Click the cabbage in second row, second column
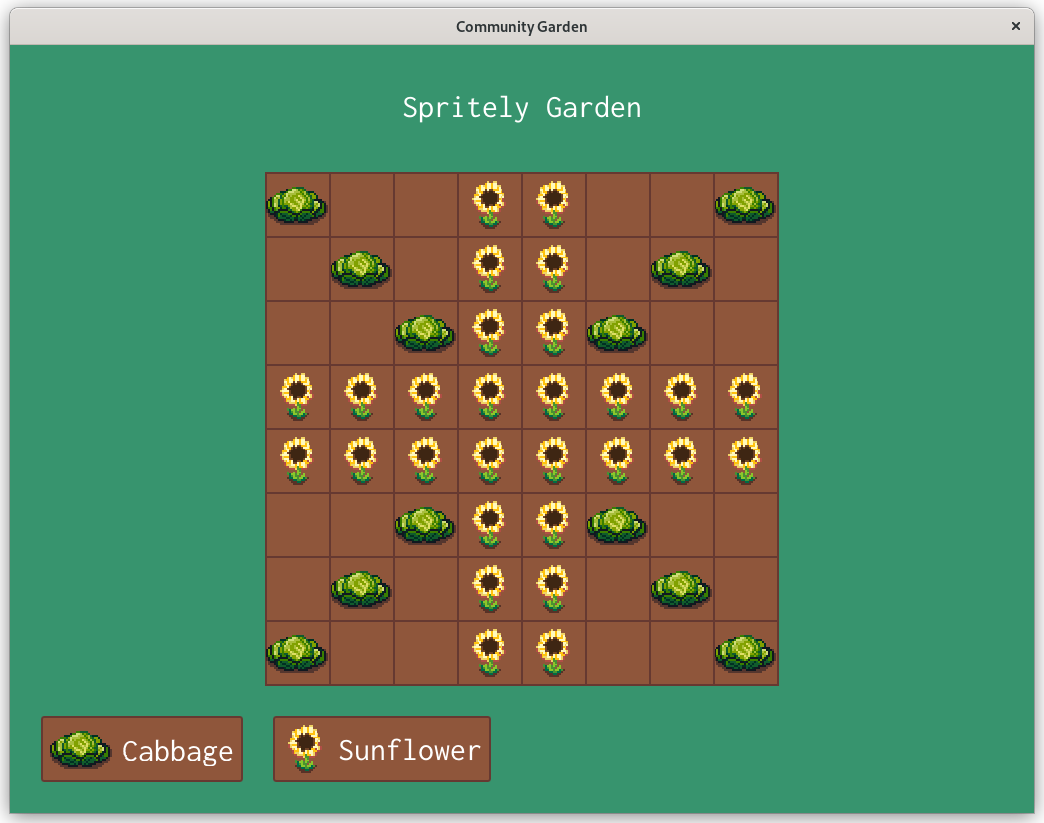The height and width of the screenshot is (823, 1044). (361, 269)
